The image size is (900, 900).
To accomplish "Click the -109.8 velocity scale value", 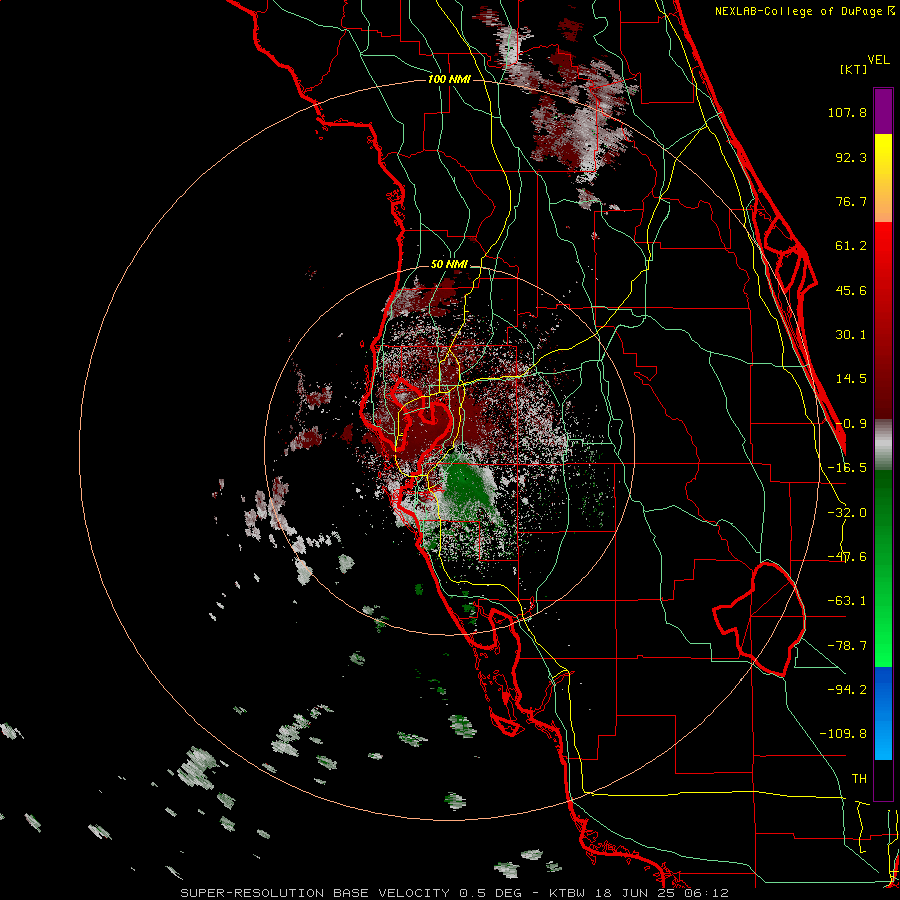I will [x=843, y=734].
